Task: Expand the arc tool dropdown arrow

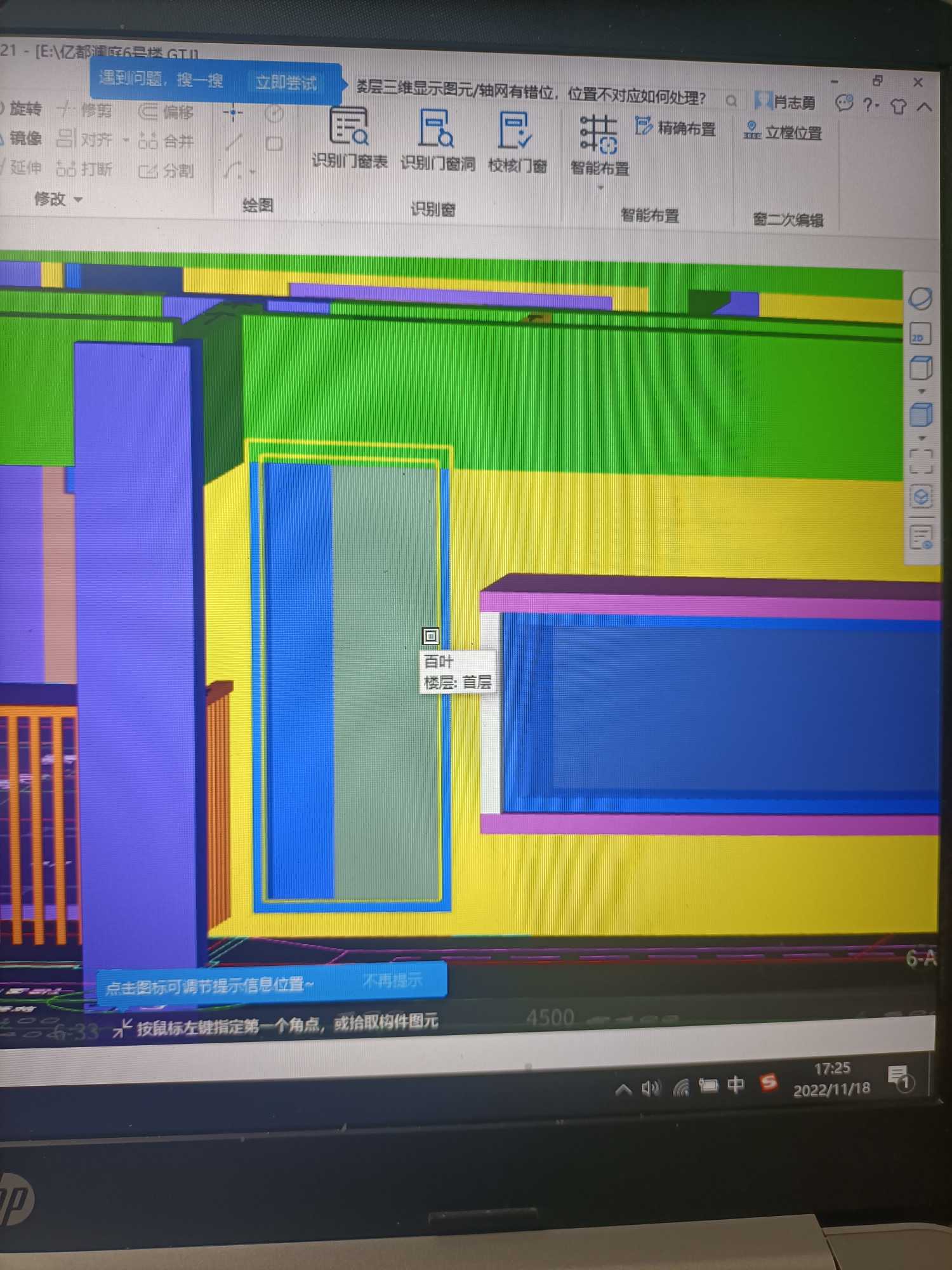Action: coord(253,171)
